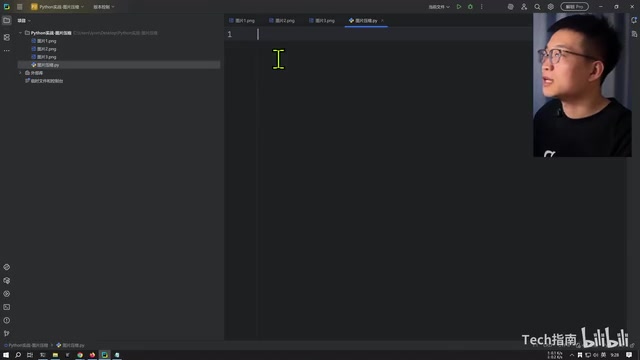Viewport: 640px width, 360px height.
Task: Open the vertical dots more actions menu
Action: click(482, 7)
